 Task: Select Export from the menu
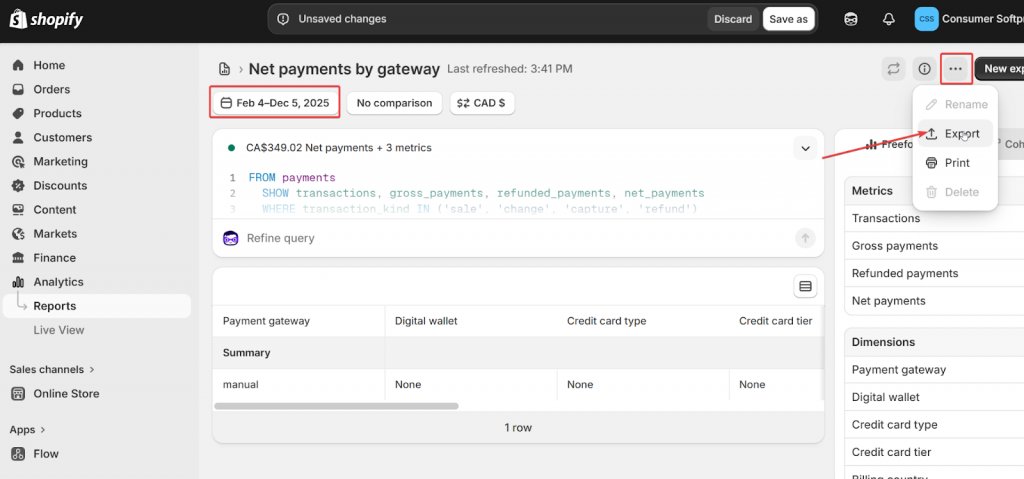954,134
